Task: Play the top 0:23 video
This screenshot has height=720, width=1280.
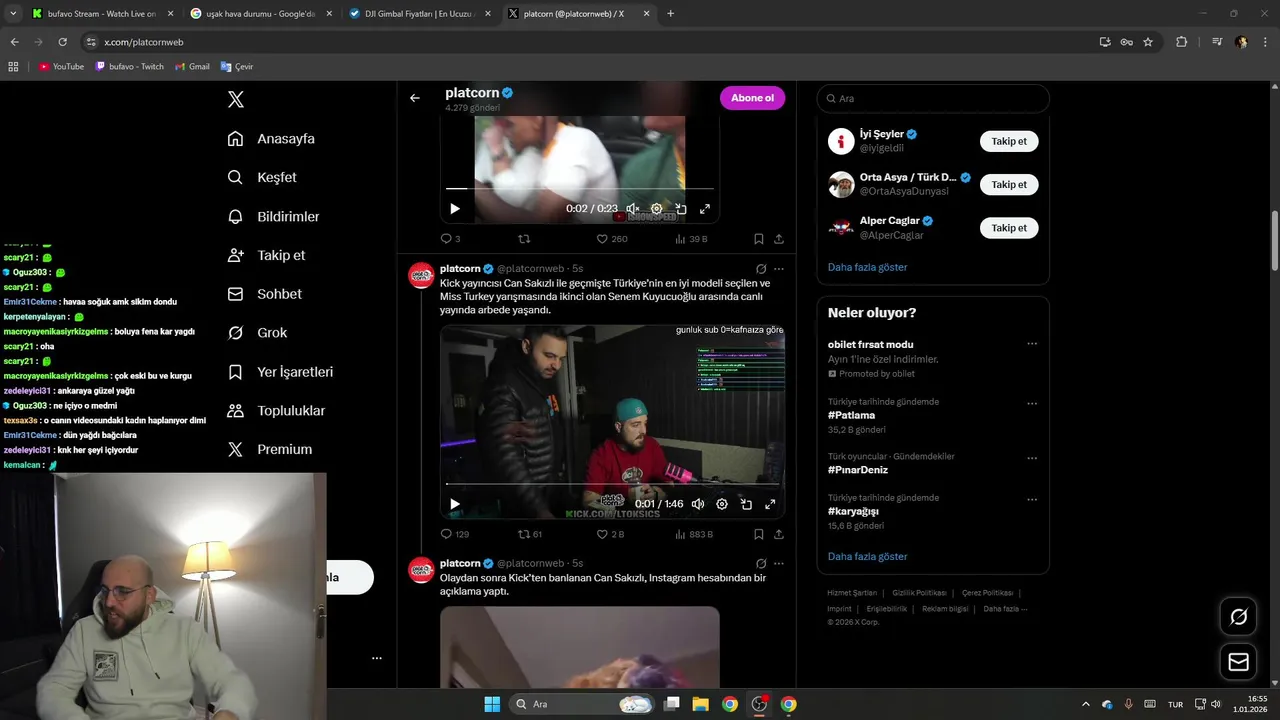Action: click(x=455, y=209)
